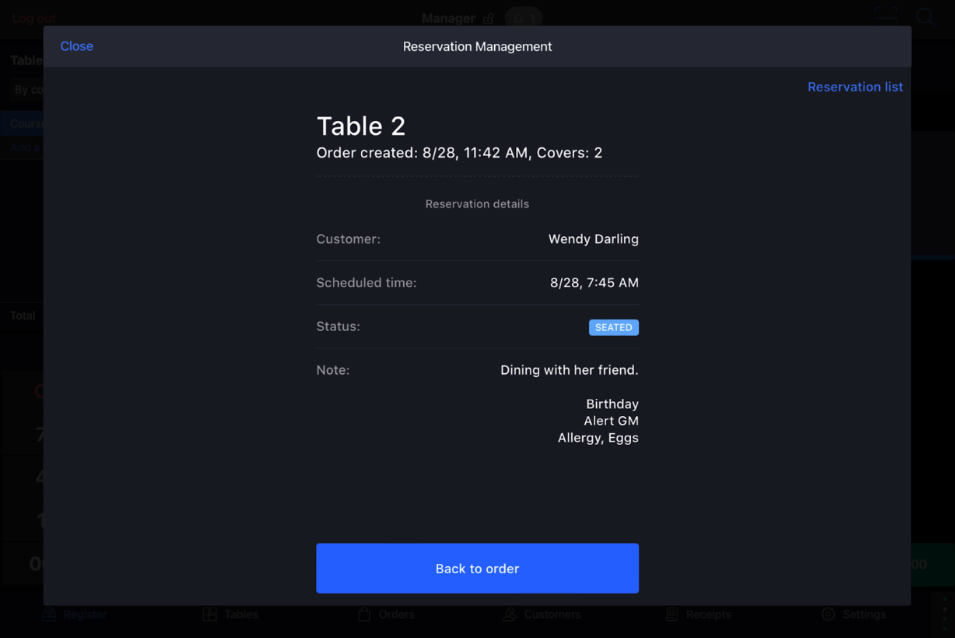Click the notification badge next to Manager

click(524, 18)
